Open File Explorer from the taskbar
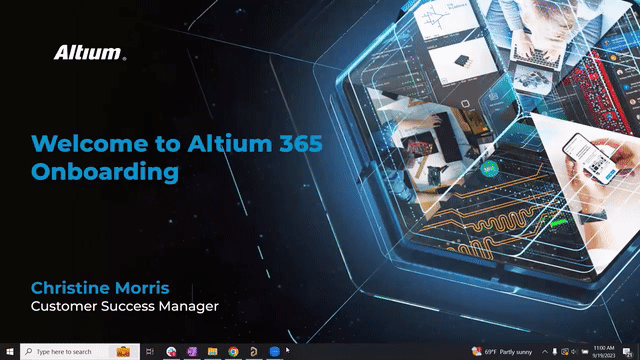This screenshot has width=640, height=360. pos(212,351)
